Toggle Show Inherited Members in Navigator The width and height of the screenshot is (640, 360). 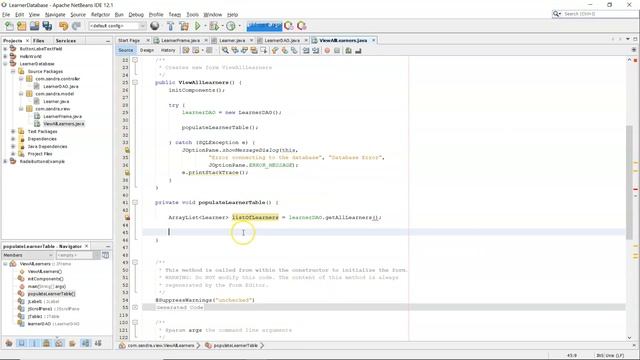9,343
